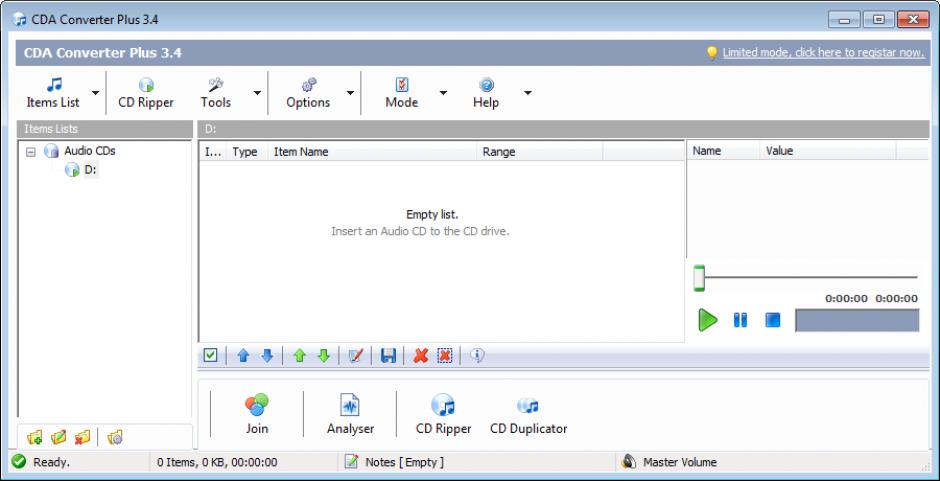This screenshot has height=481, width=940.
Task: Expand the Items List dropdown arrow
Action: (95, 93)
